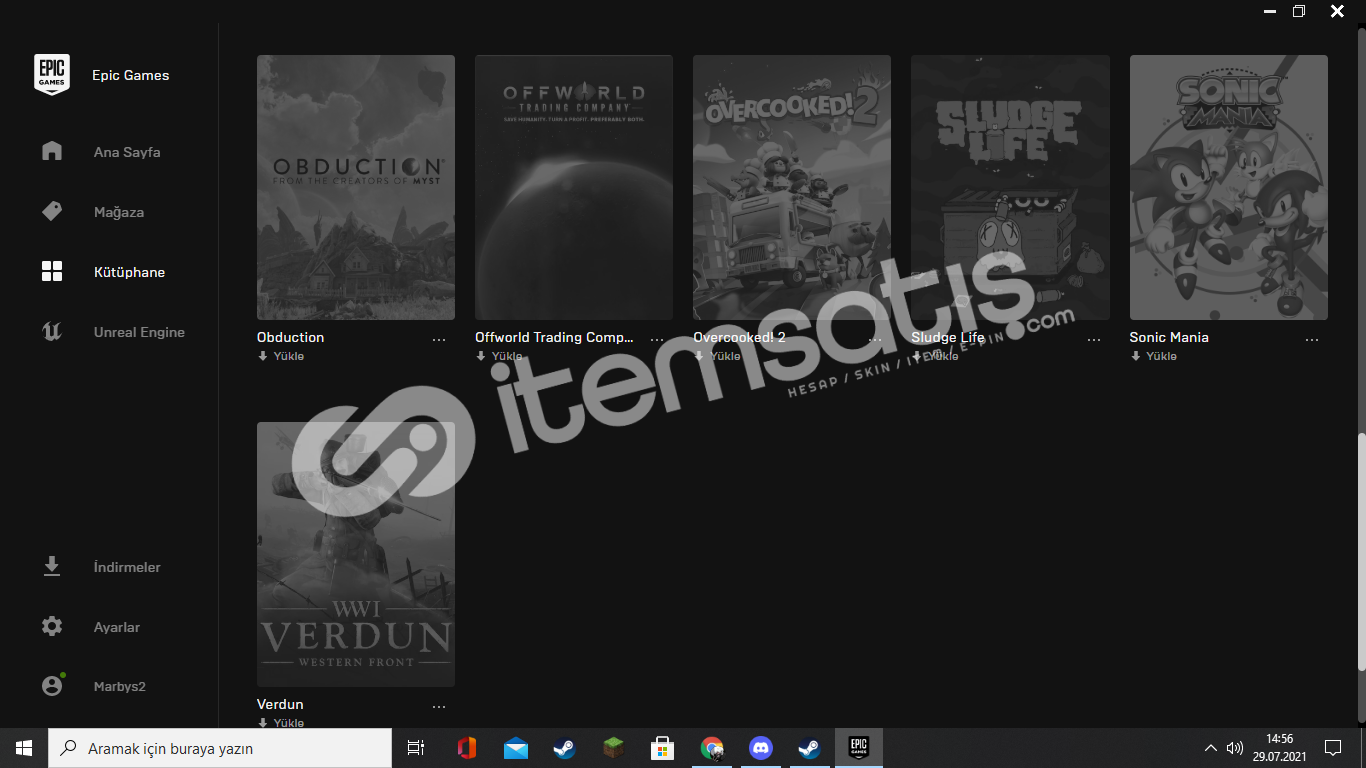Click Yükle under Verdun
This screenshot has height=768, width=1366.
tap(281, 723)
